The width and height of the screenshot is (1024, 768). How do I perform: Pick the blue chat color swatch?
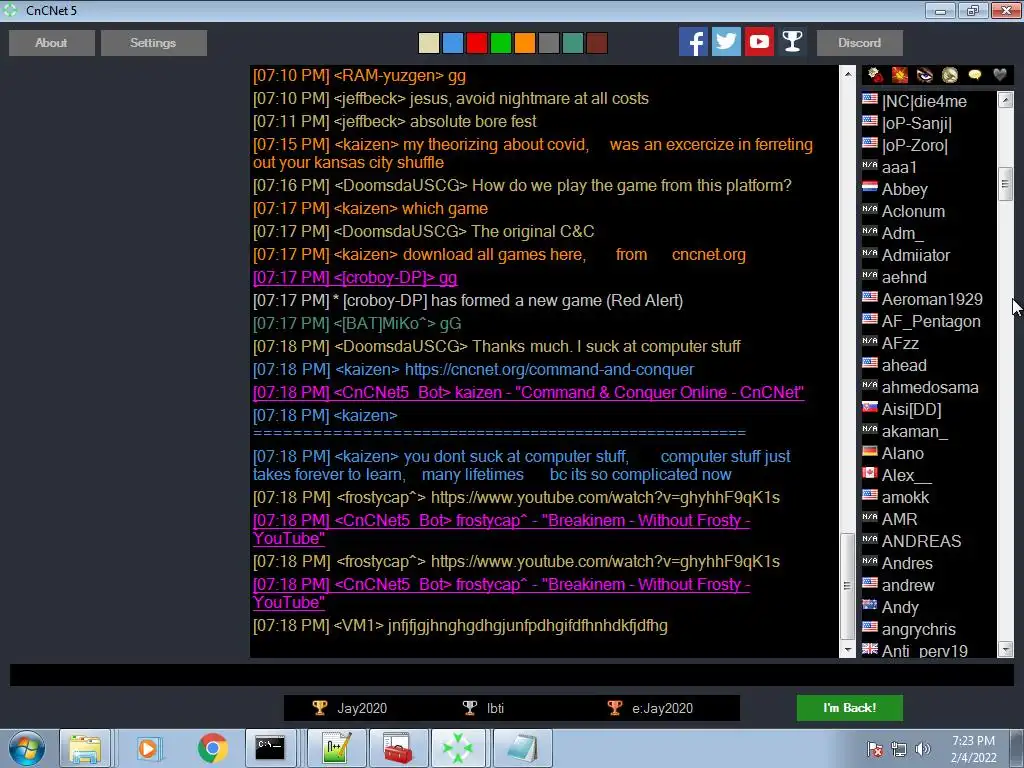tap(453, 43)
